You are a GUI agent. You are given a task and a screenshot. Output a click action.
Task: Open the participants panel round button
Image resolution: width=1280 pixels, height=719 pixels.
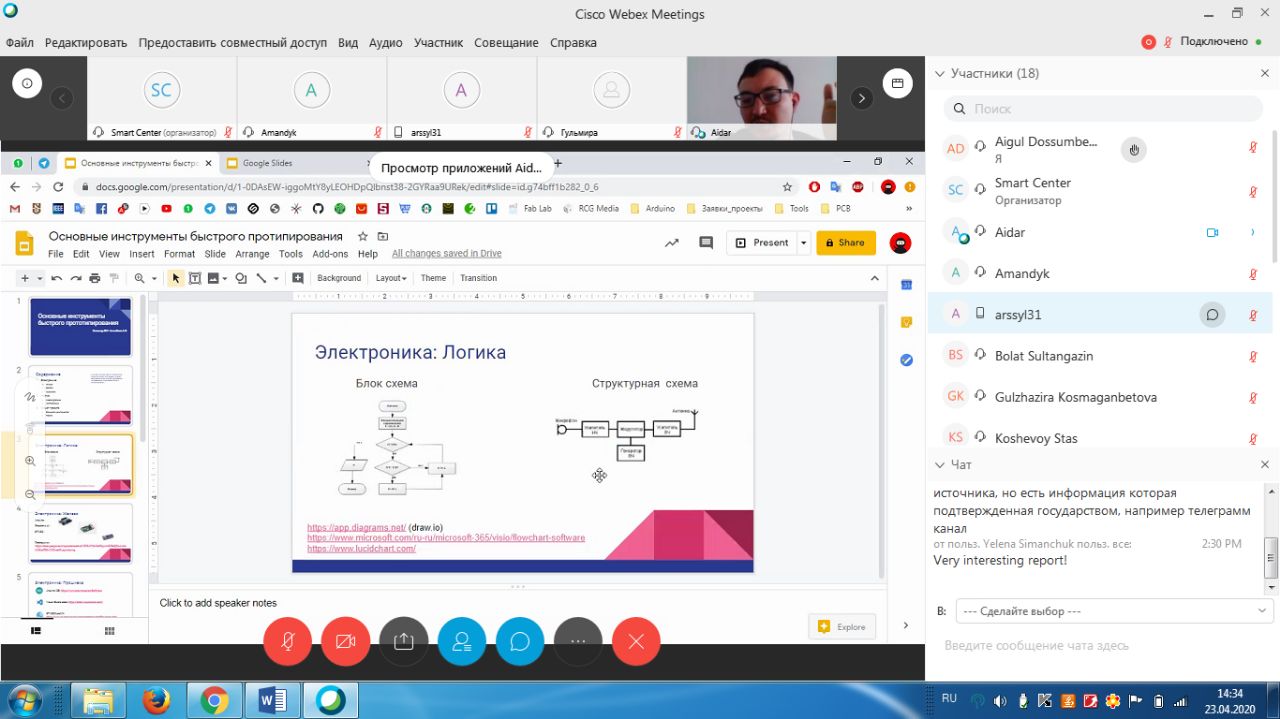point(461,642)
